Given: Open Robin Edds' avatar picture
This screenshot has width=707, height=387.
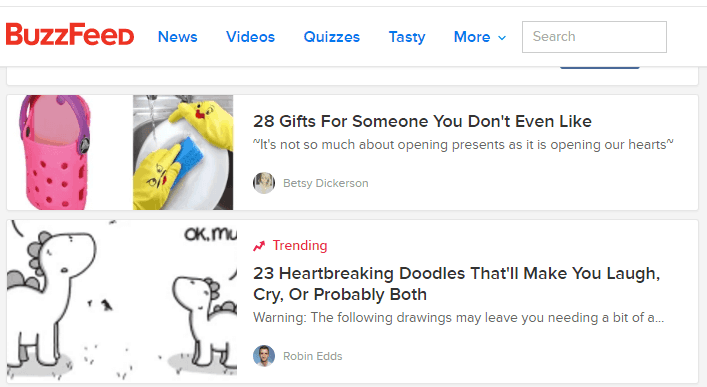Looking at the screenshot, I should 264,356.
